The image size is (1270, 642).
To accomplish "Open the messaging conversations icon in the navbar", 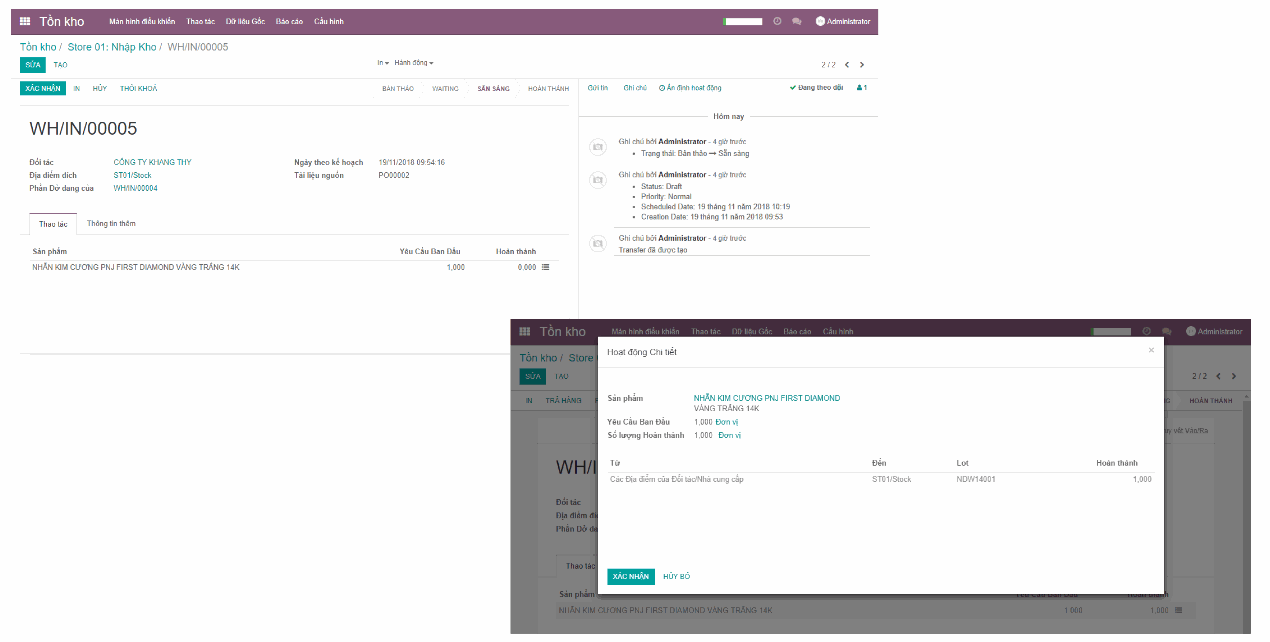I will (798, 21).
